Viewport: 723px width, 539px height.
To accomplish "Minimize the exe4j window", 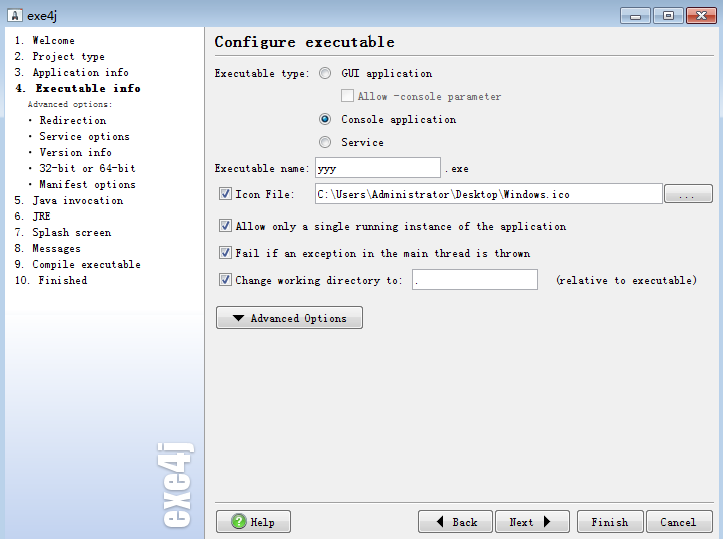I will [635, 16].
